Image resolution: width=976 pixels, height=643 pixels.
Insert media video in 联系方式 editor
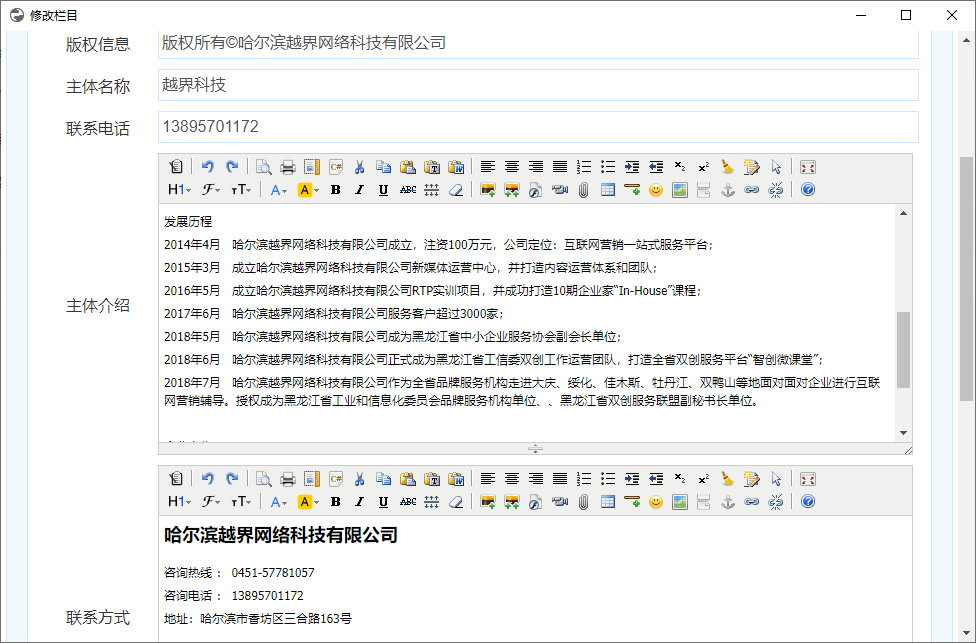point(560,502)
